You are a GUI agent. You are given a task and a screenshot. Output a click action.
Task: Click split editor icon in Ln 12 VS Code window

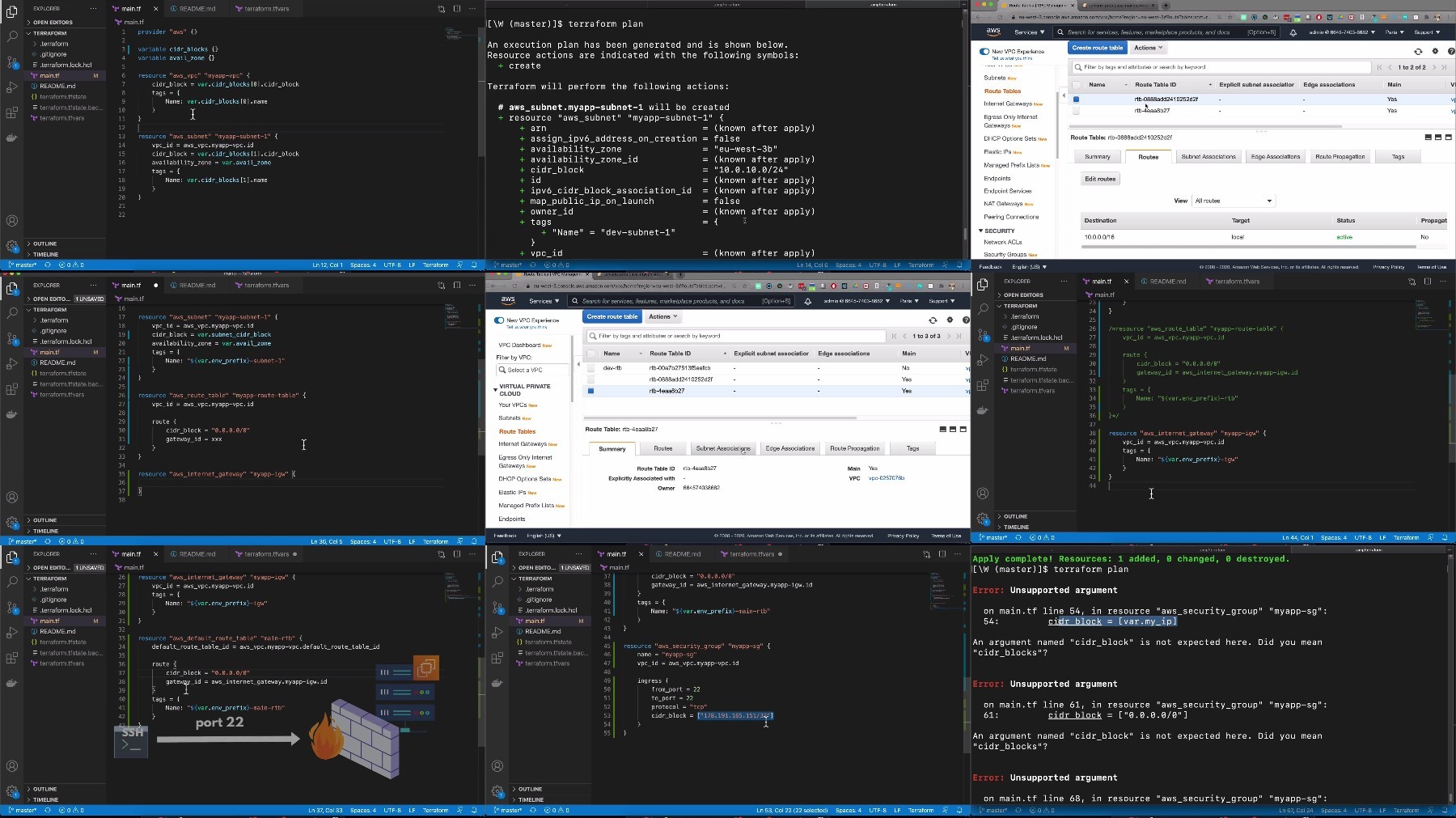point(457,9)
